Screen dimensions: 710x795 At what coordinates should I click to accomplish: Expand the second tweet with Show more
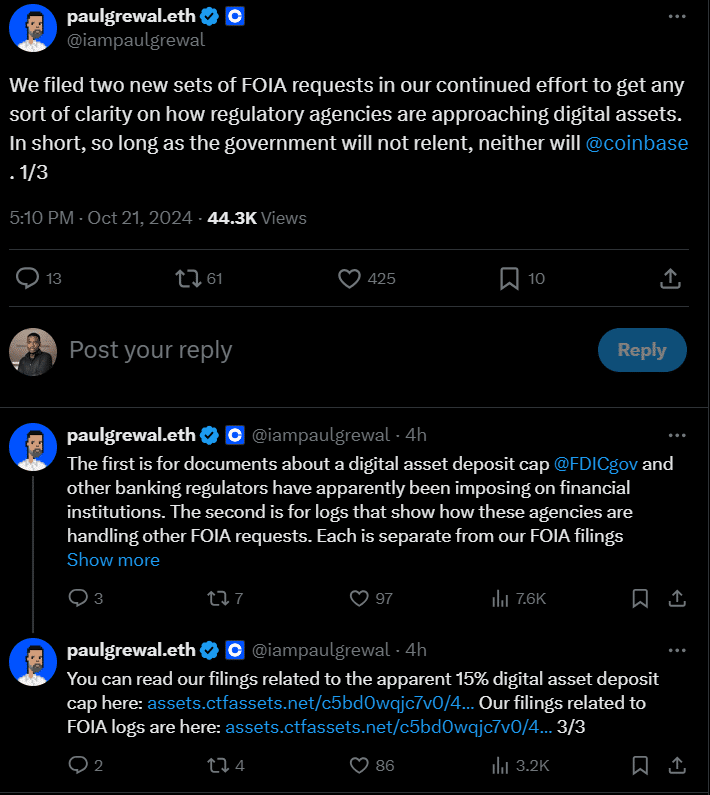click(113, 560)
